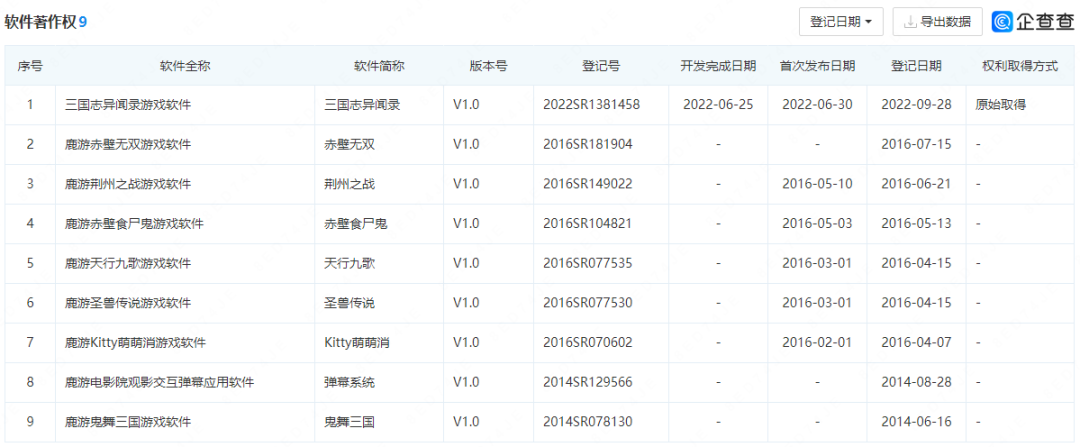Select 鹿游赤壁食尸鬼游戏软件 row name
The image size is (1080, 447).
(x=134, y=224)
